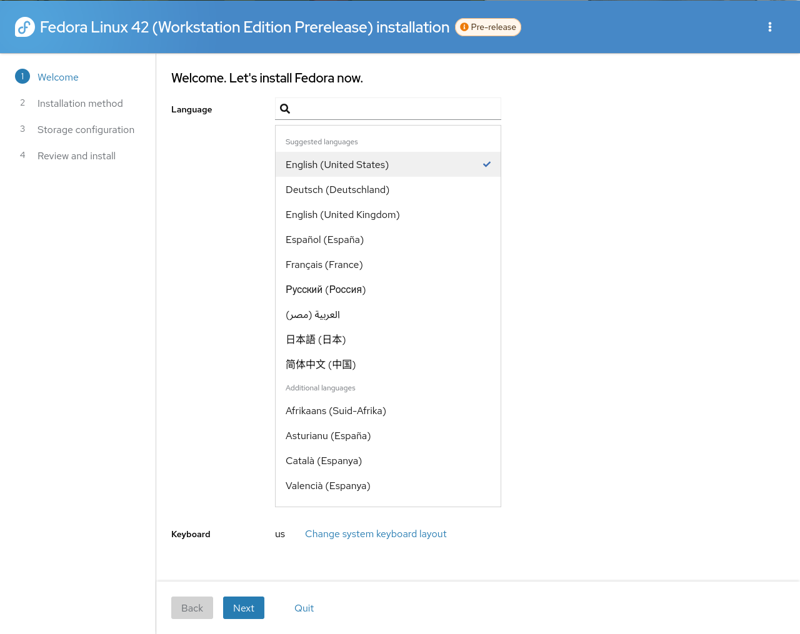Select English (United States) language
The image size is (800, 634).
click(388, 164)
